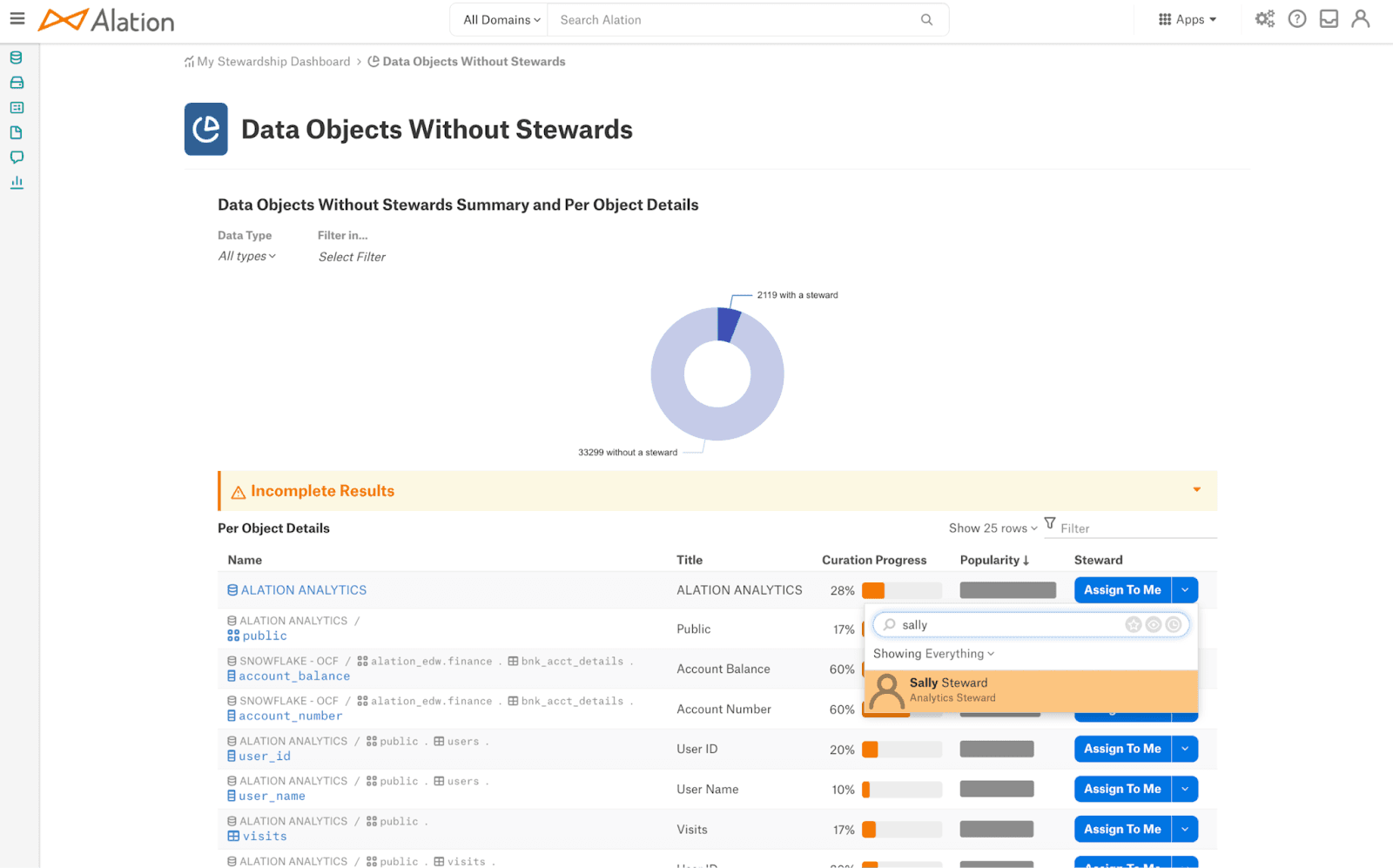Open the chat bubble conversations sidebar icon
Viewport: 1393px width, 868px height.
click(x=17, y=158)
